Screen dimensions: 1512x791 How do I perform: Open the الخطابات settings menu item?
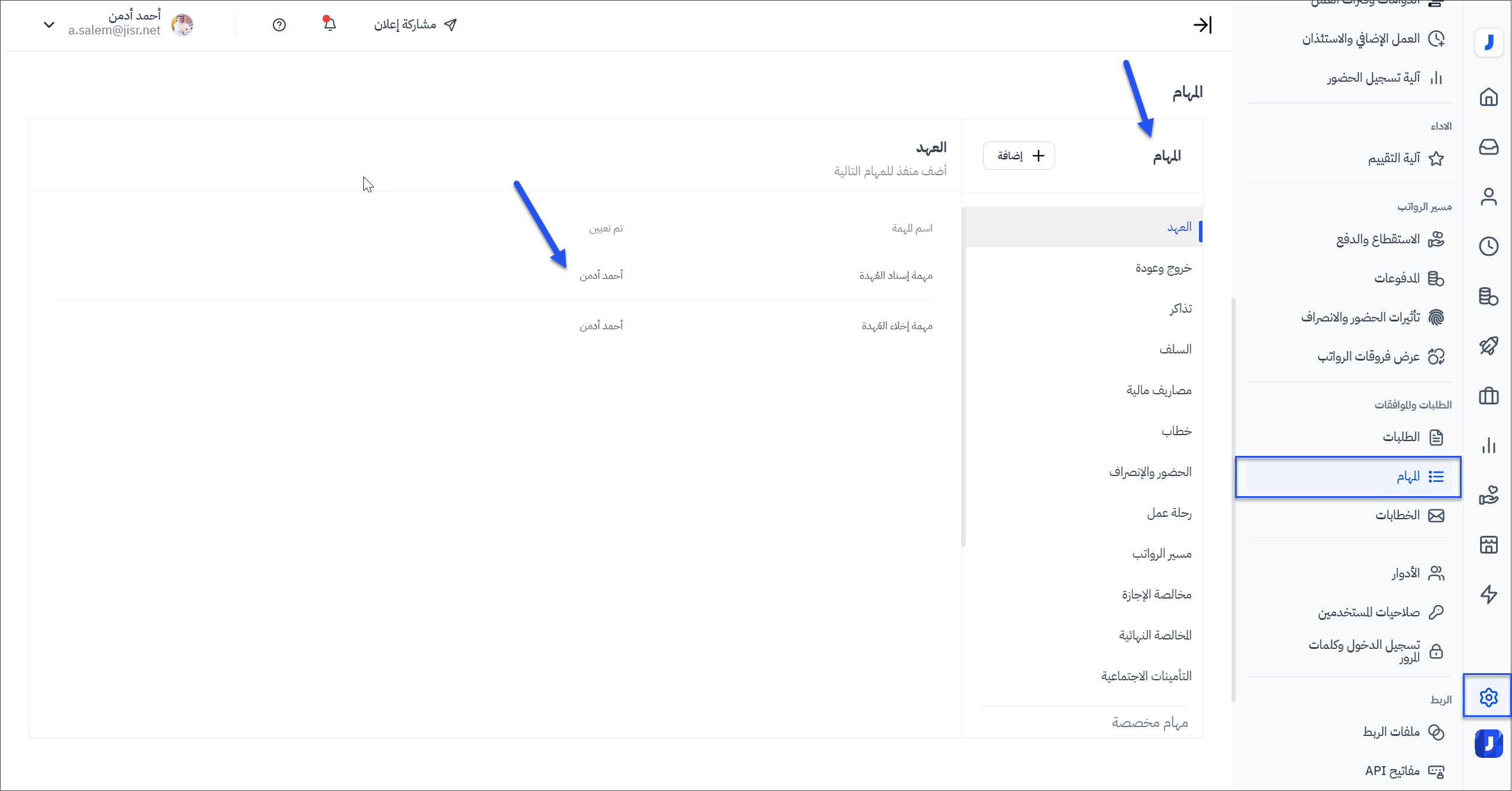(1397, 515)
